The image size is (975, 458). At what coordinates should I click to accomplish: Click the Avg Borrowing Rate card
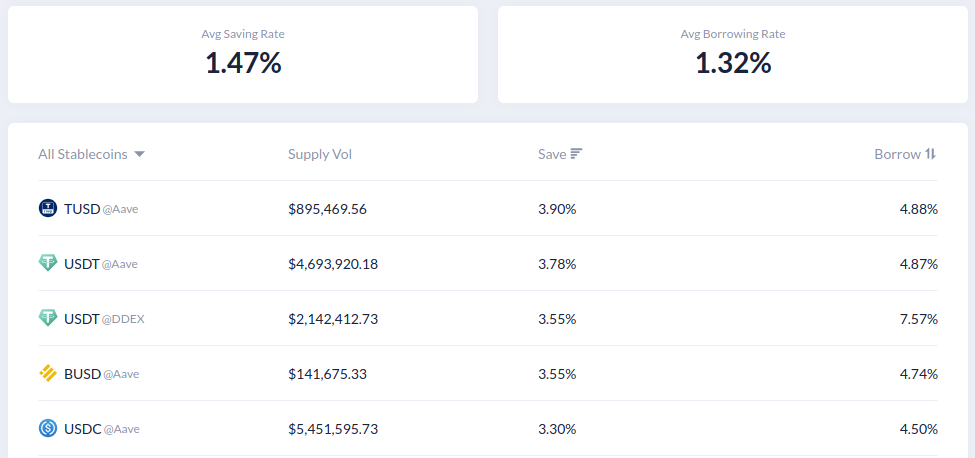click(x=732, y=54)
